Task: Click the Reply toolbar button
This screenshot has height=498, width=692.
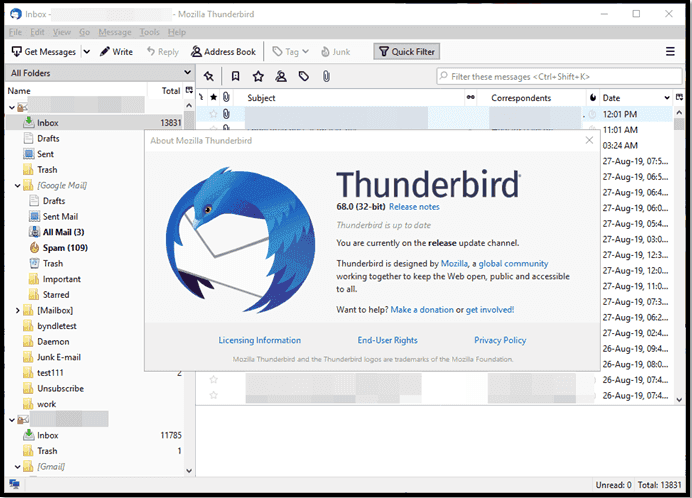Action: (x=163, y=52)
